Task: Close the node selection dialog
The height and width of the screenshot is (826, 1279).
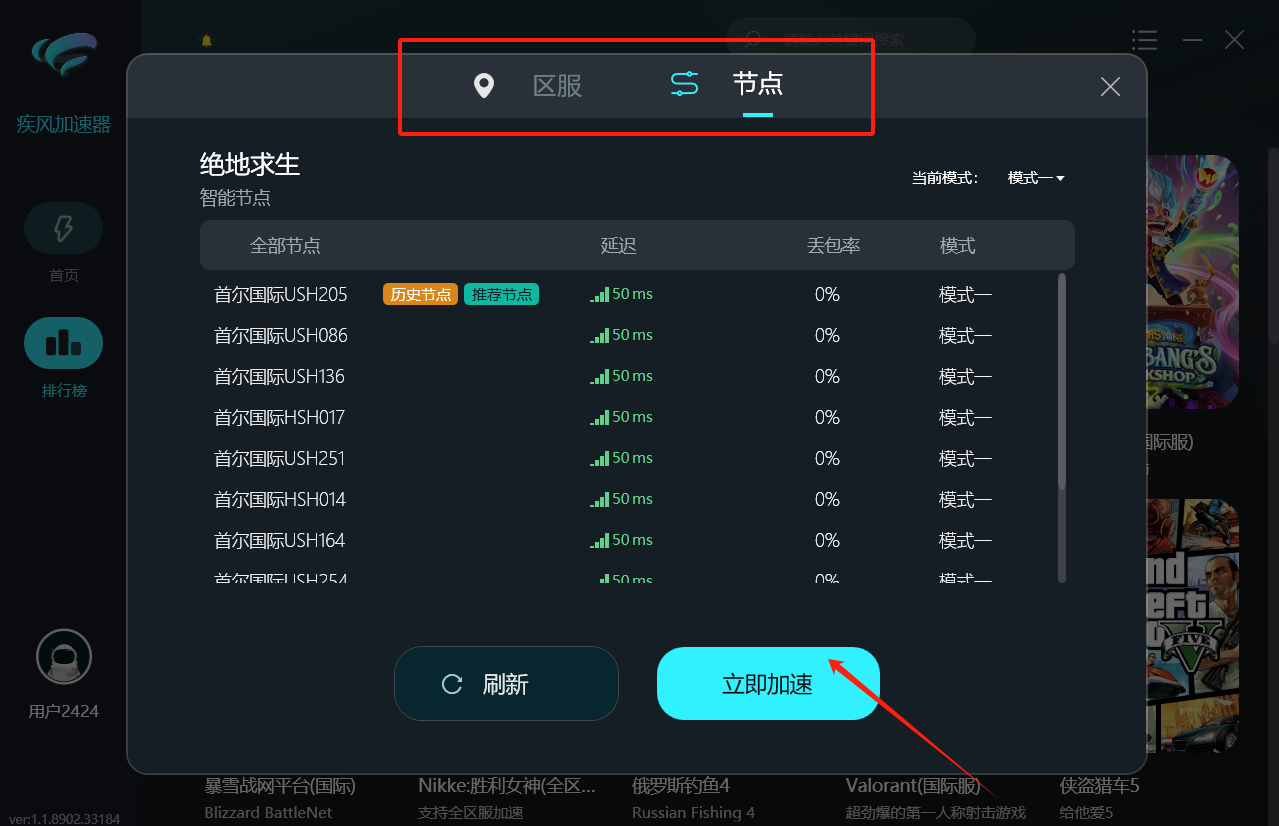Action: [1110, 87]
